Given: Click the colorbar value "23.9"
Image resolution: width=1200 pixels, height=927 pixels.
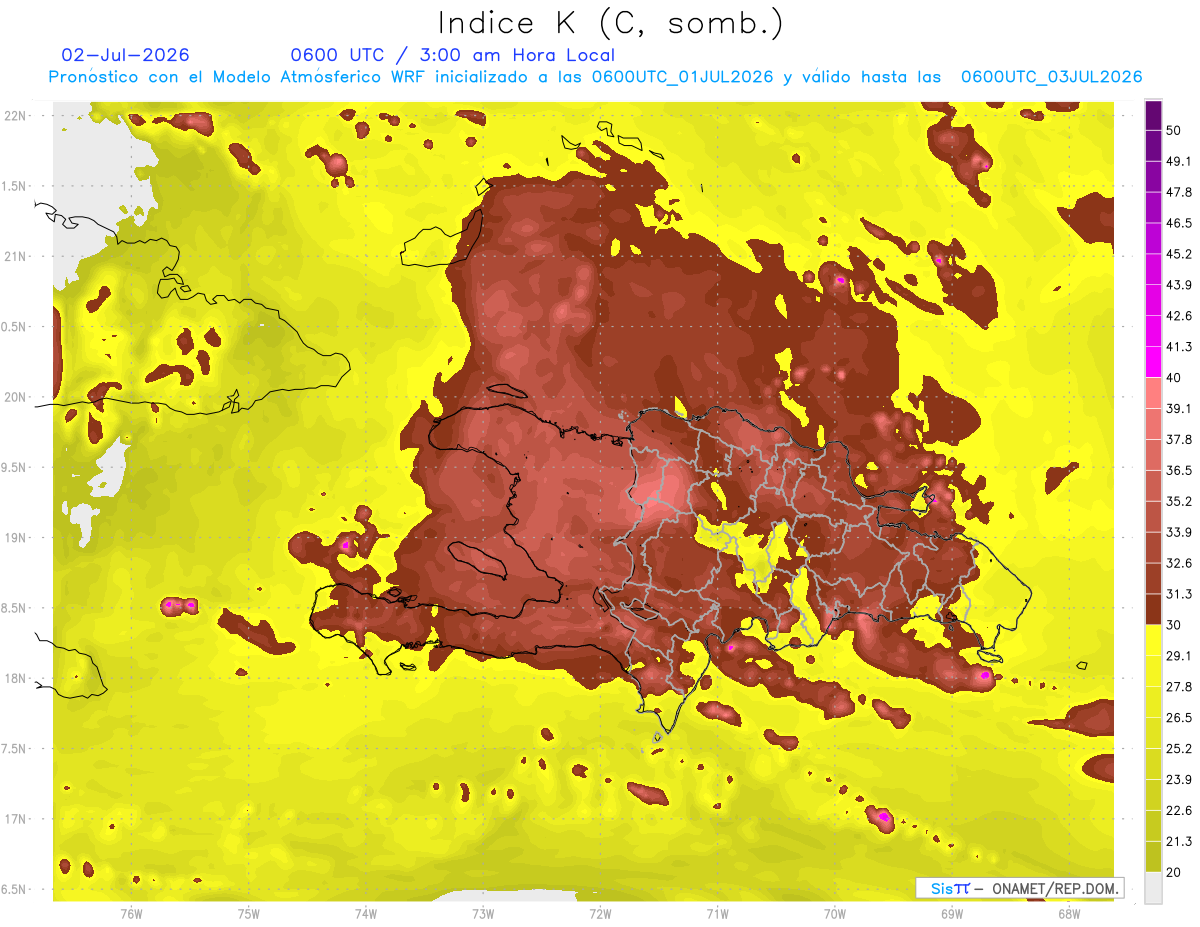Looking at the screenshot, I should point(1178,779).
